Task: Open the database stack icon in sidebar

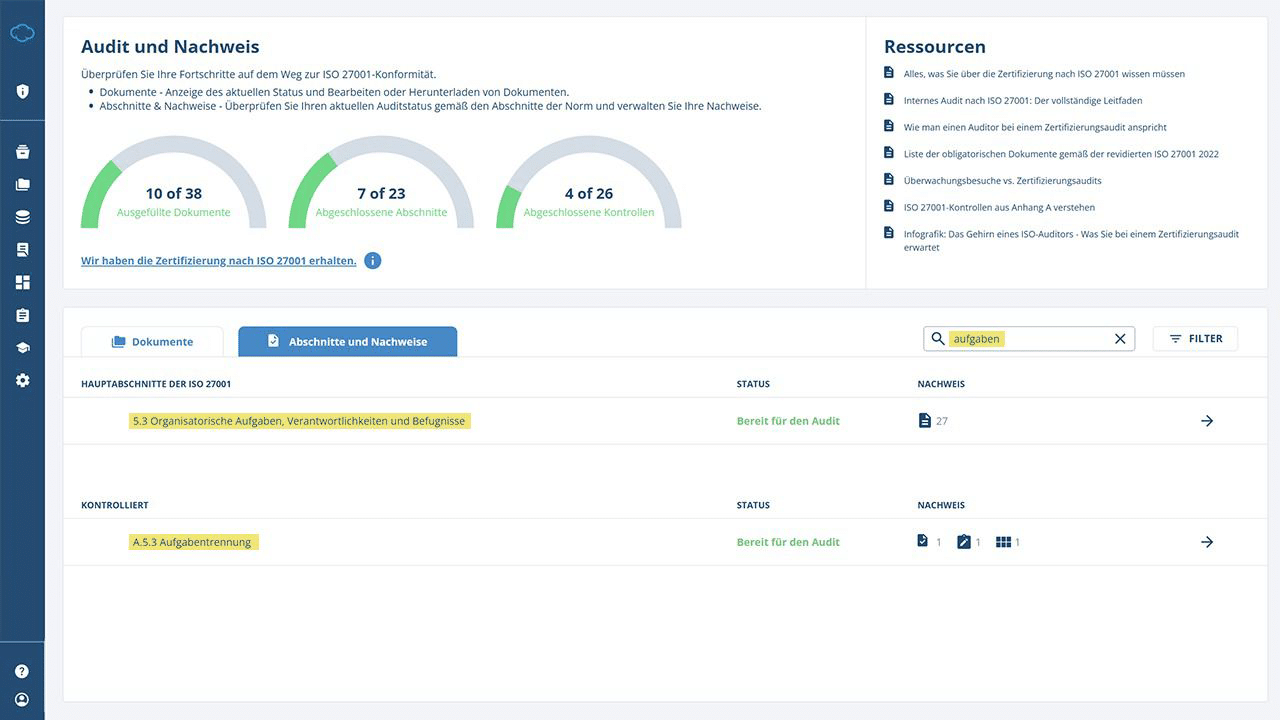Action: [x=22, y=217]
